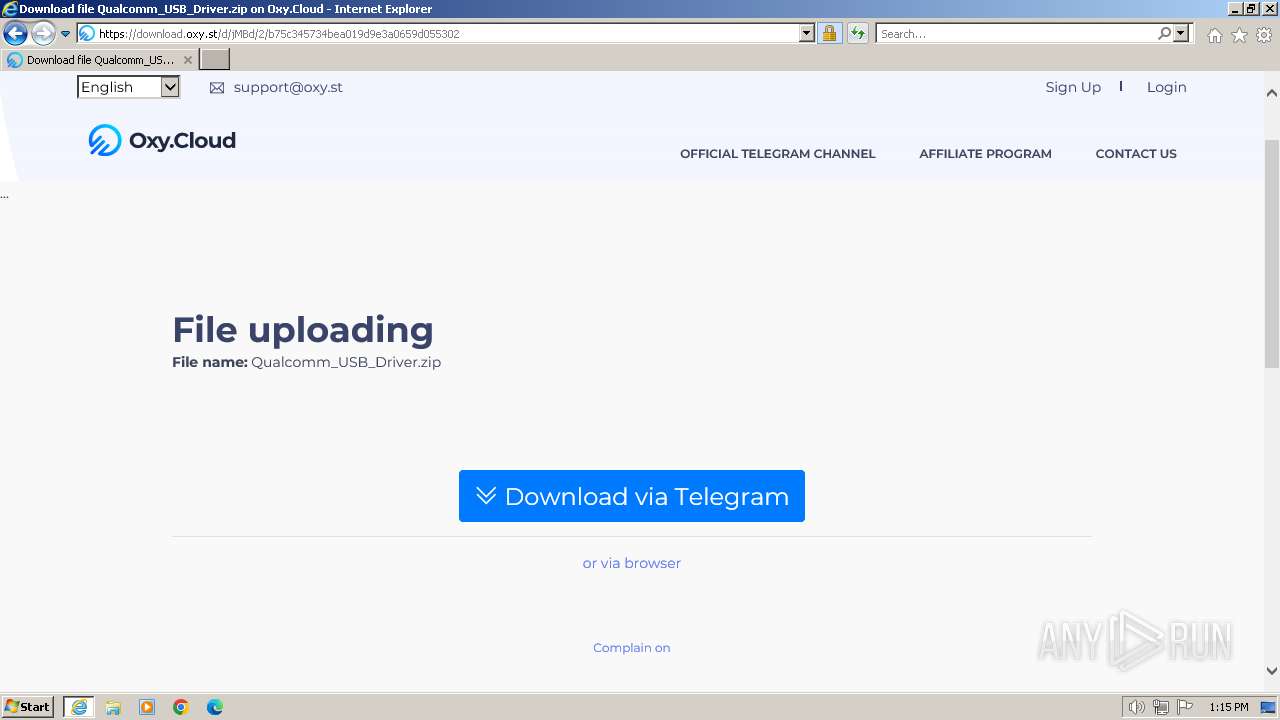Click the Download via Telegram button

632,496
